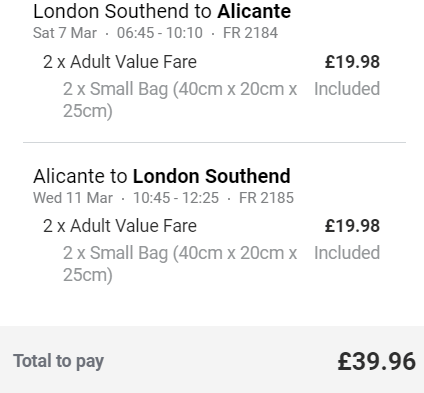This screenshot has width=424, height=393.
Task: Click the return £19.98 fare price
Action: [352, 226]
